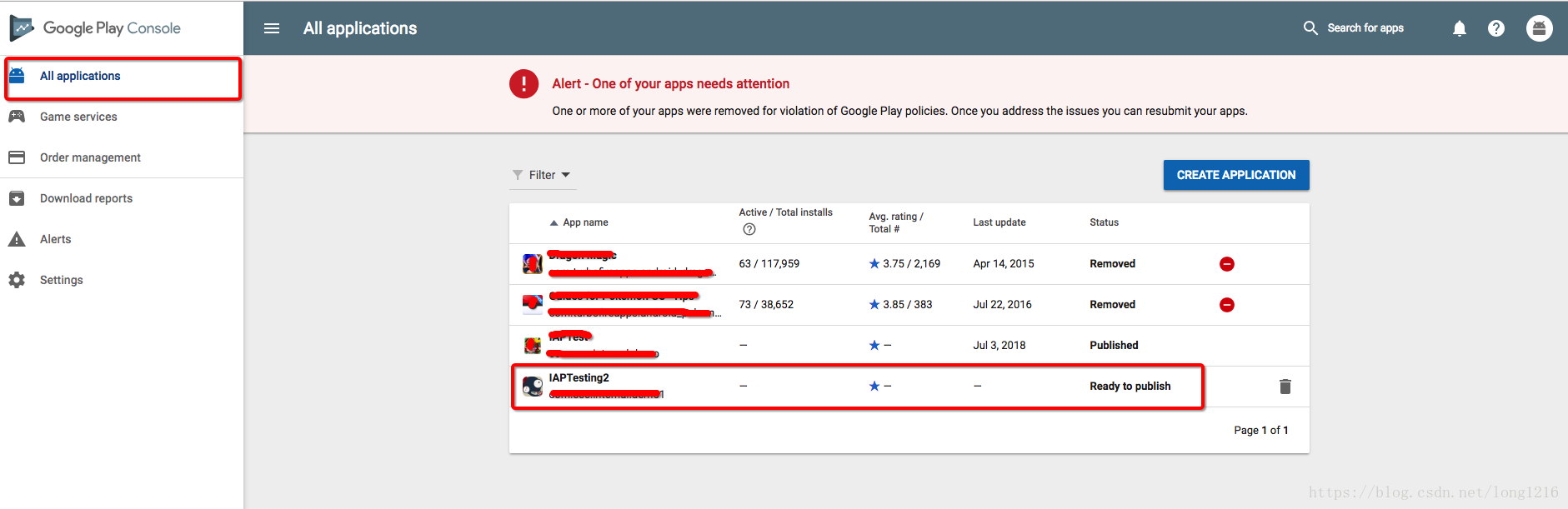The height and width of the screenshot is (509, 1568).
Task: Click Removed status in Apr 14, 2015 row
Action: 1112,264
